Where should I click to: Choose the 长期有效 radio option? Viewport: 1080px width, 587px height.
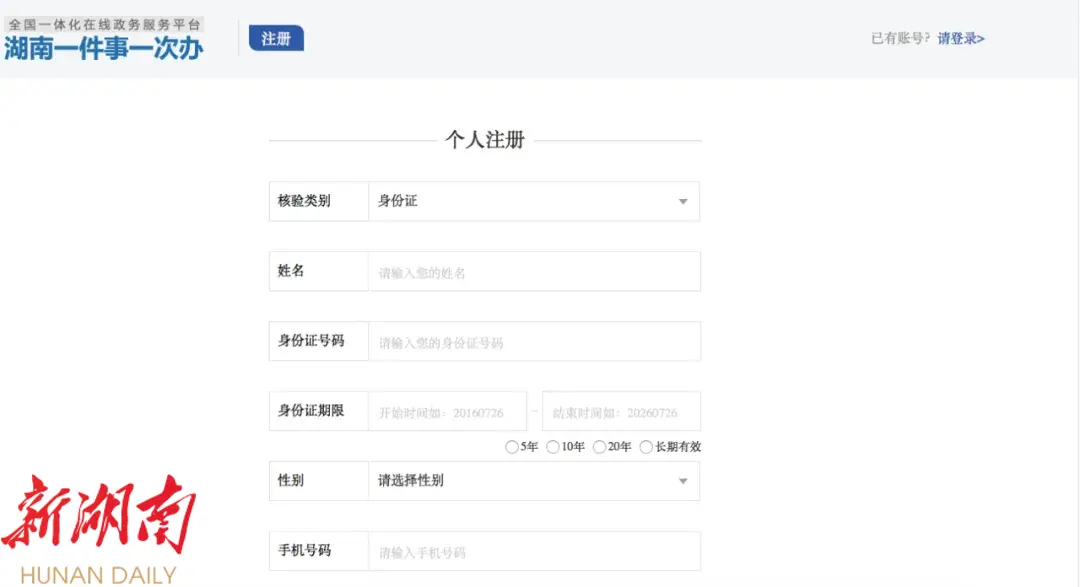(646, 447)
